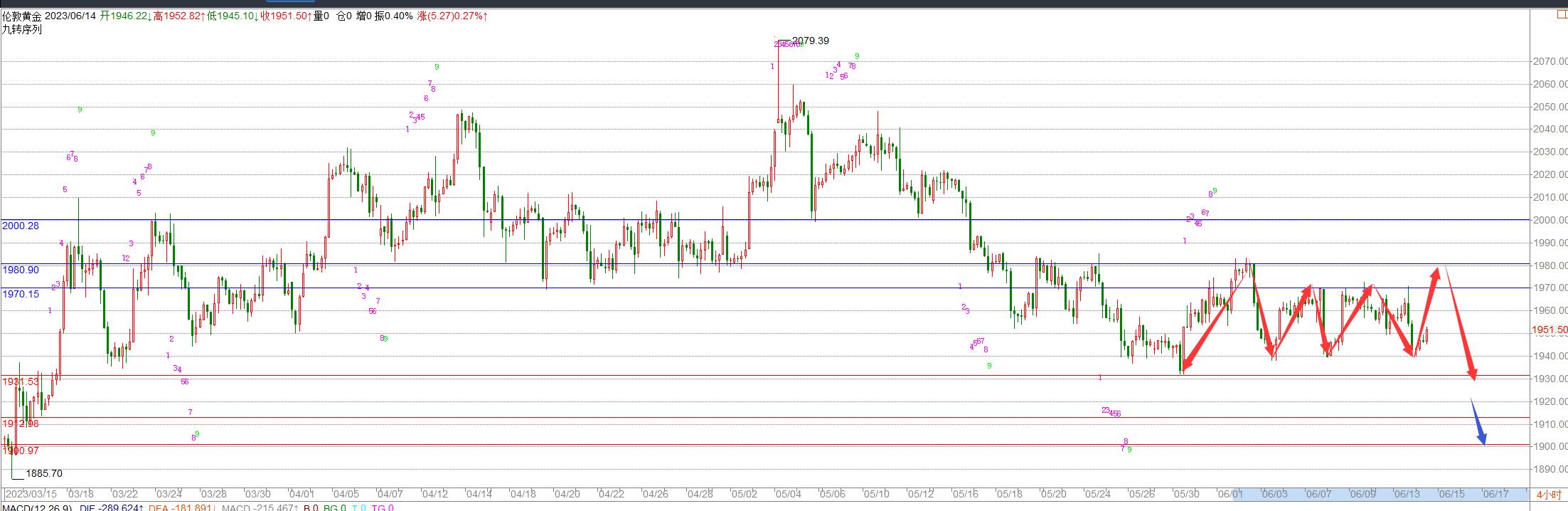
Task: Click the 06/17 date on time axis
Action: 1495,494
